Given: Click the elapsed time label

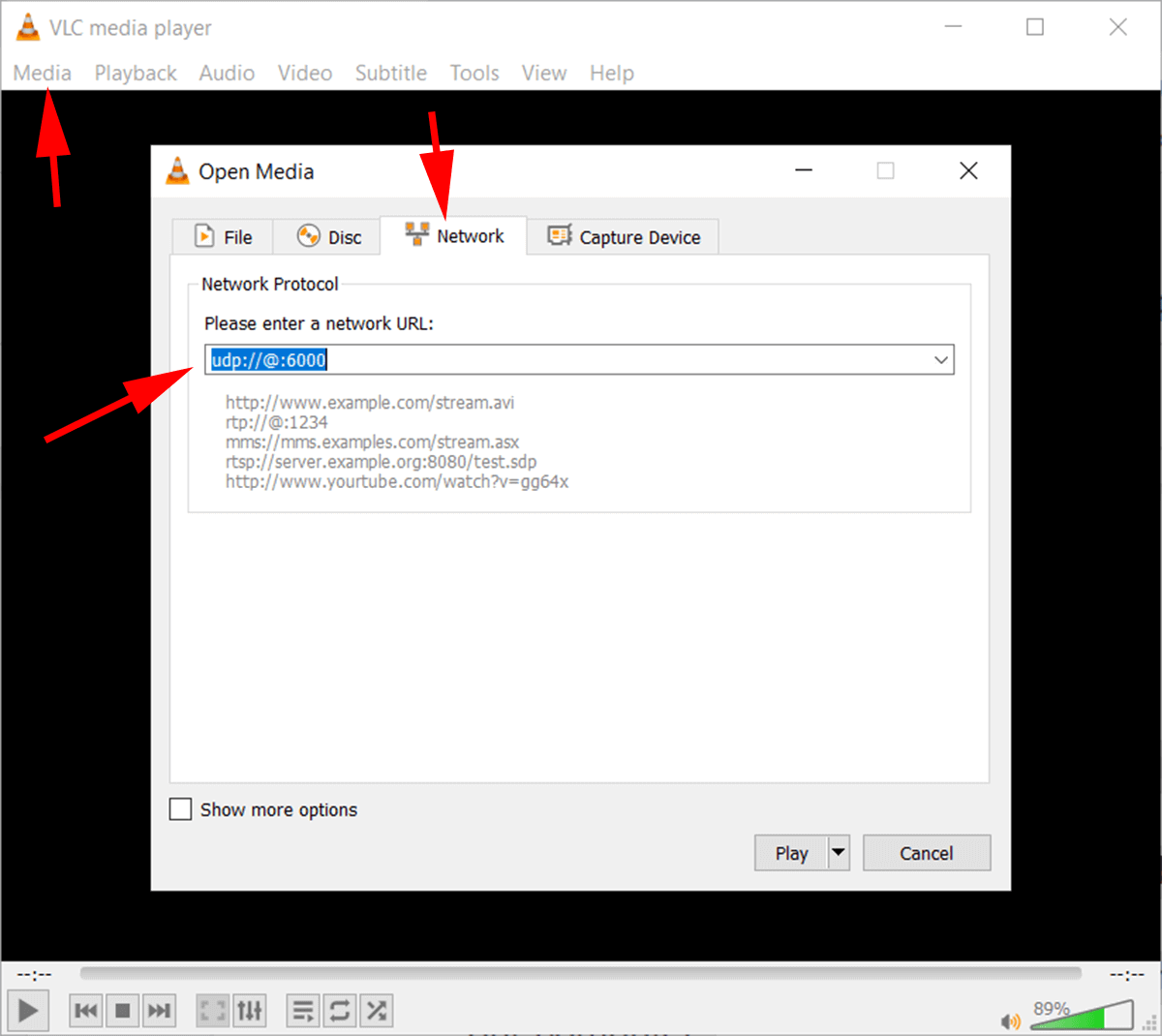Looking at the screenshot, I should 35,974.
